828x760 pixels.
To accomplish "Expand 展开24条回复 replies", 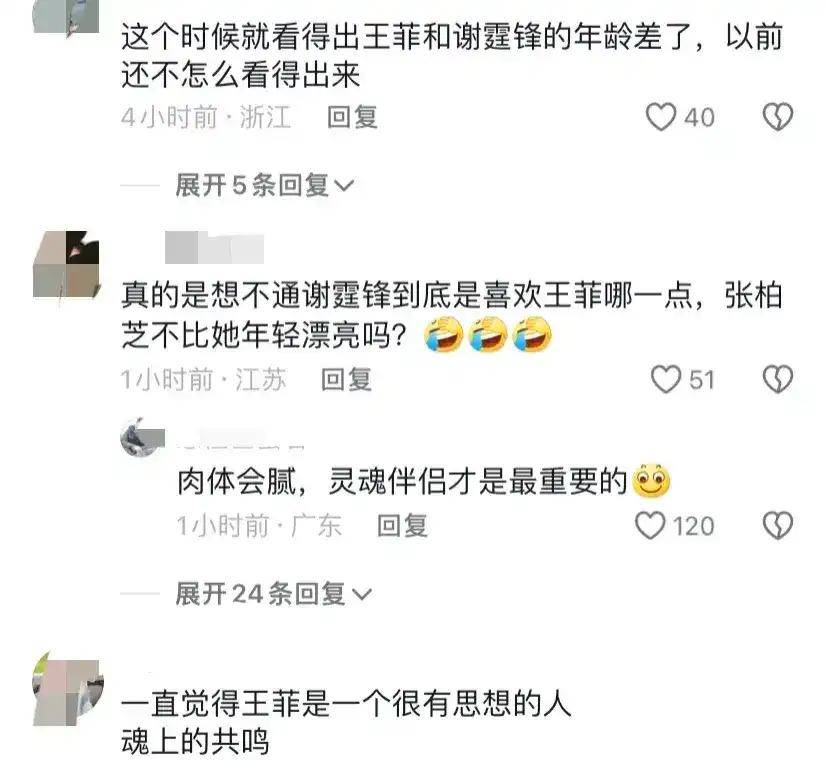I will pos(274,594).
